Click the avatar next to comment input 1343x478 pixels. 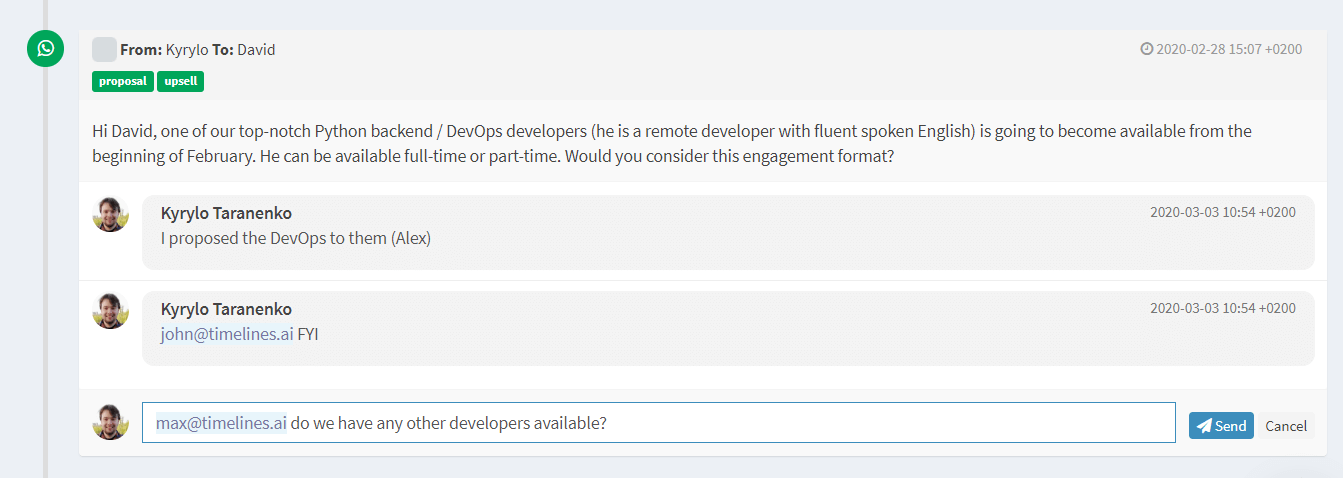click(111, 422)
